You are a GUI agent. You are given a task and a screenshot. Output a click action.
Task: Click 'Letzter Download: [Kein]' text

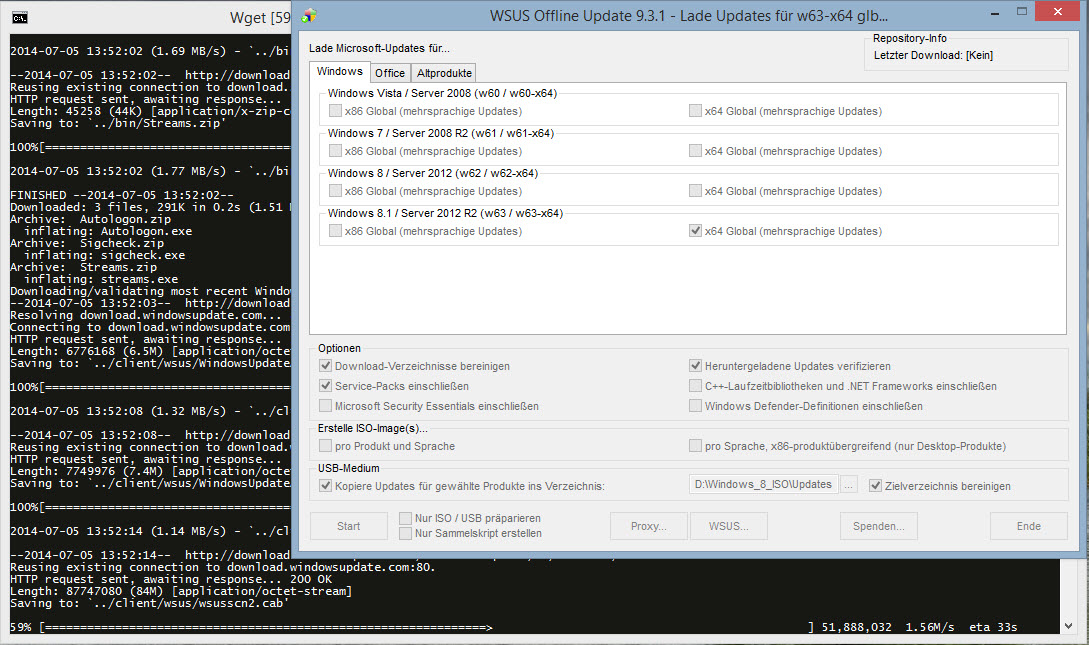[933, 56]
